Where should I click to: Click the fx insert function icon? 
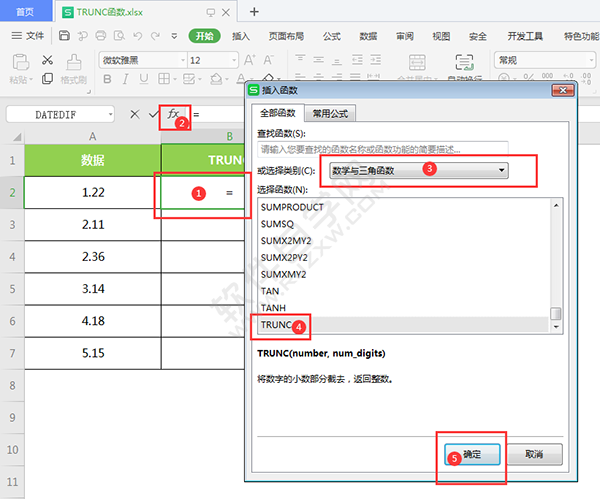pyautogui.click(x=173, y=114)
